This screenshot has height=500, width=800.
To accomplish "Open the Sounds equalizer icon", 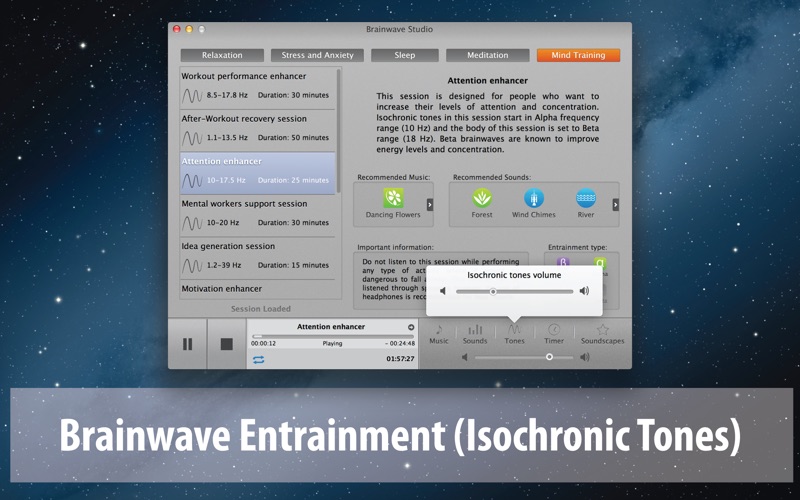I will [x=475, y=330].
